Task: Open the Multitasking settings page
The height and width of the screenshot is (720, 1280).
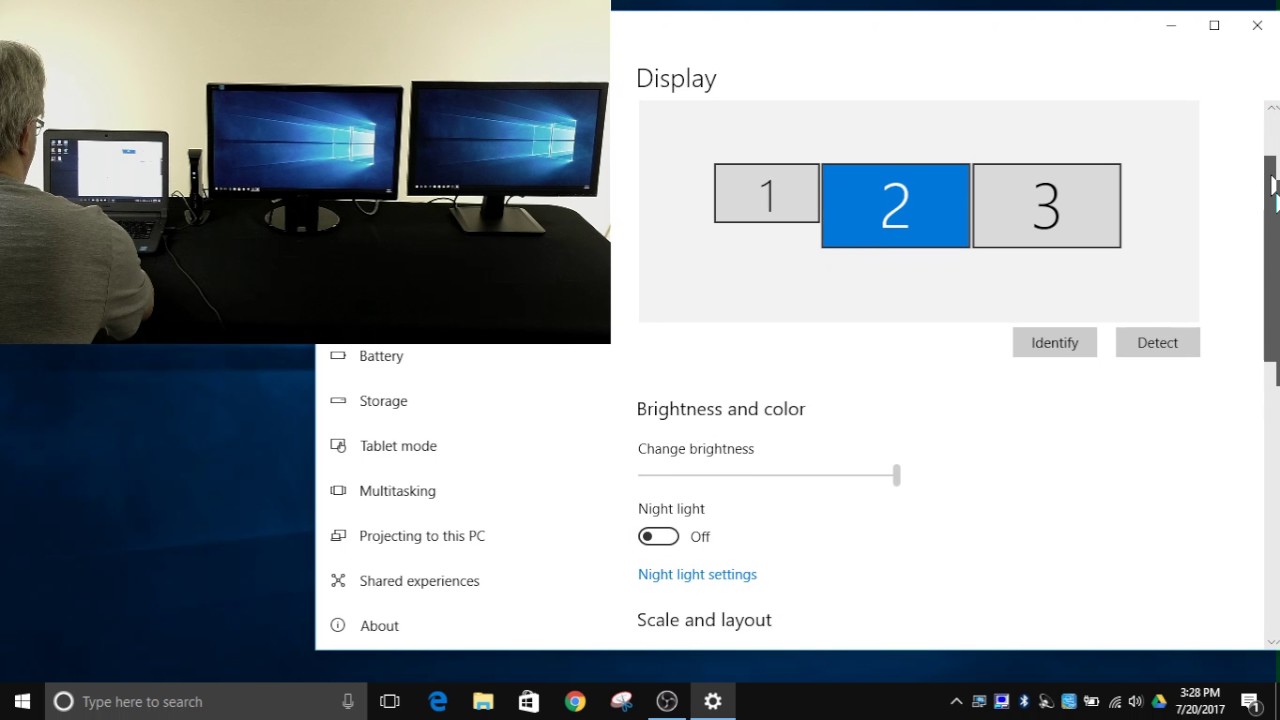Action: [x=397, y=491]
